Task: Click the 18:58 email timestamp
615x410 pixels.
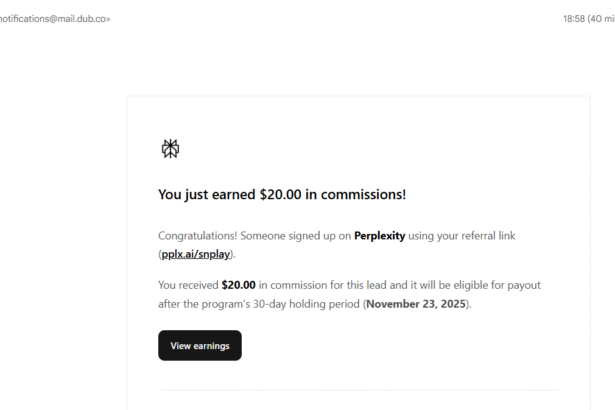Action: pyautogui.click(x=574, y=19)
